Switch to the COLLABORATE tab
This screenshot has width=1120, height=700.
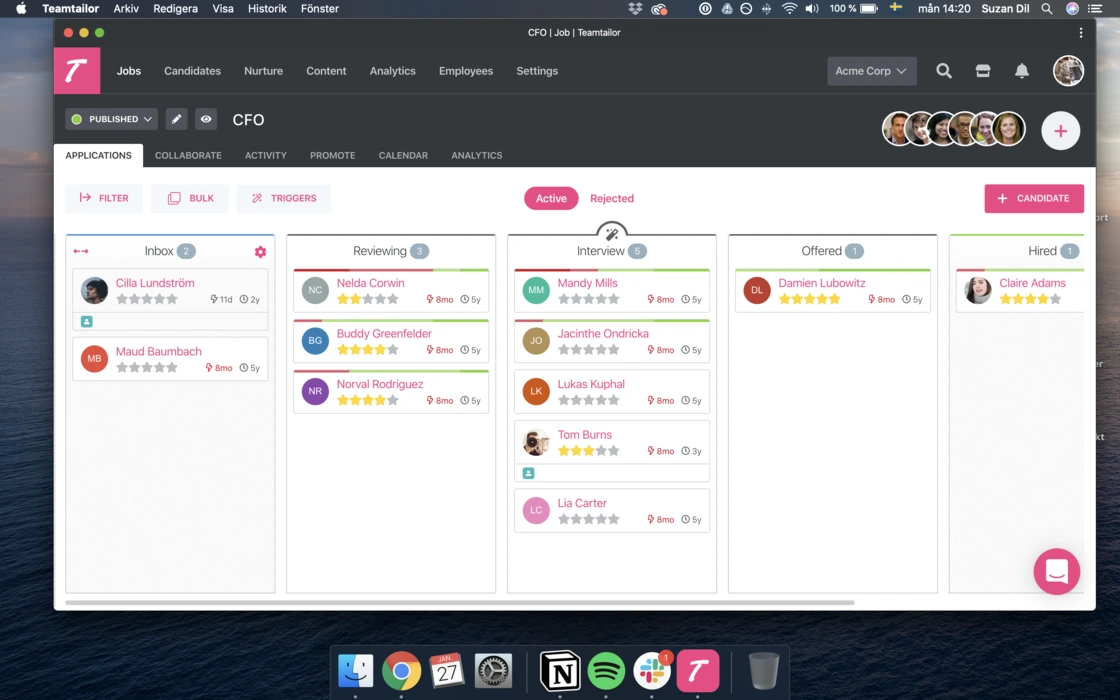(188, 155)
